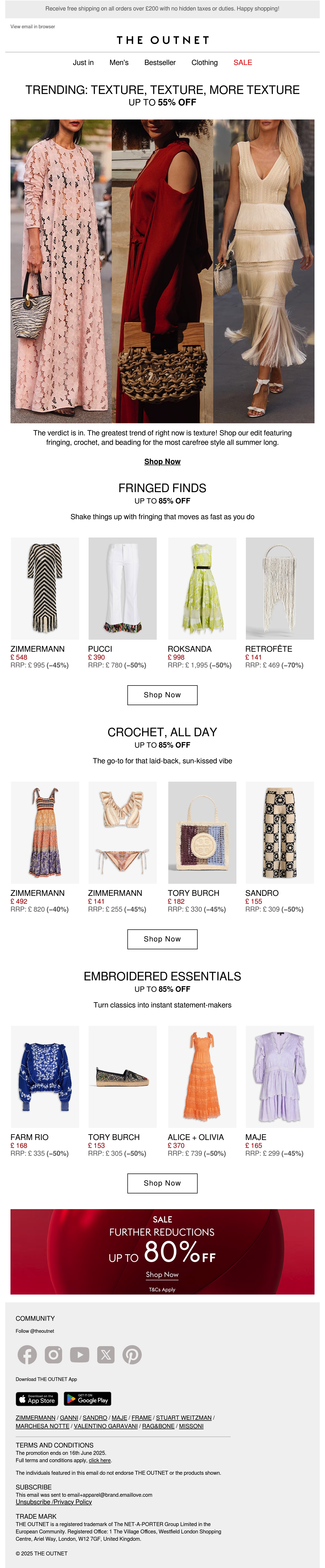This screenshot has height=1568, width=325.
Task: Open the View email in browser link
Action: pyautogui.click(x=33, y=27)
